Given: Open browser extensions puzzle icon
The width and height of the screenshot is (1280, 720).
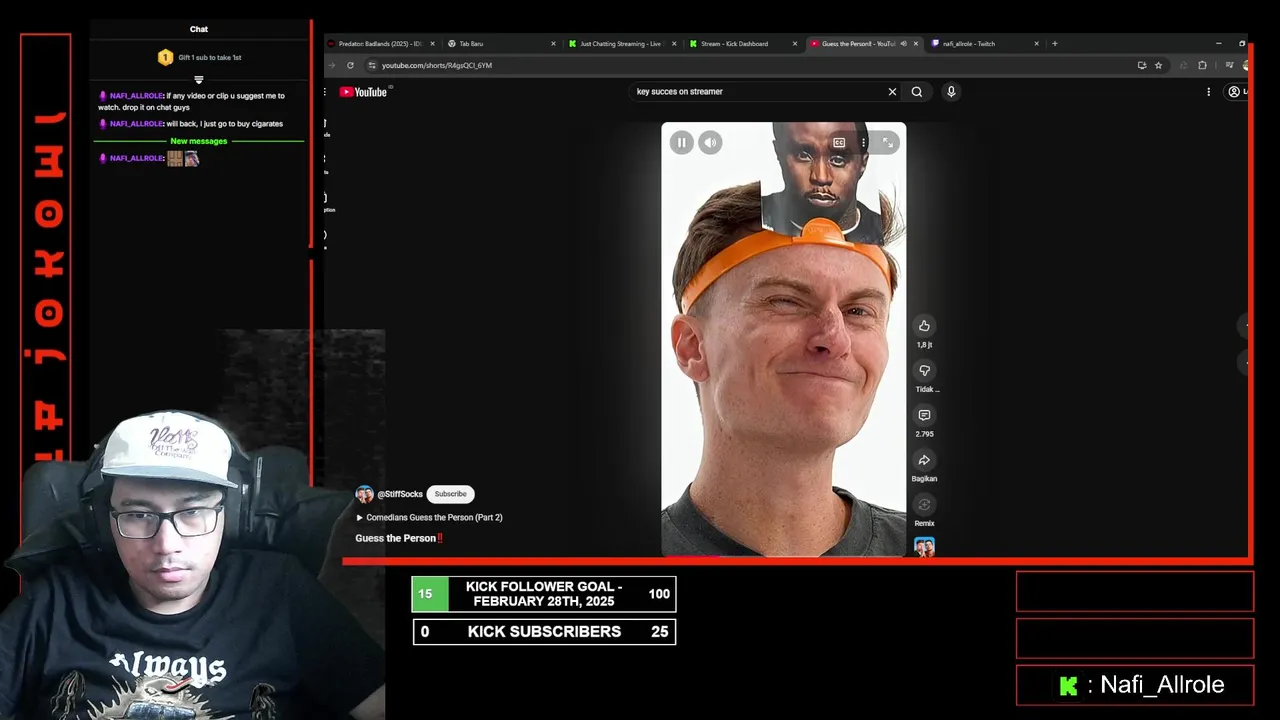Looking at the screenshot, I should (x=1202, y=65).
